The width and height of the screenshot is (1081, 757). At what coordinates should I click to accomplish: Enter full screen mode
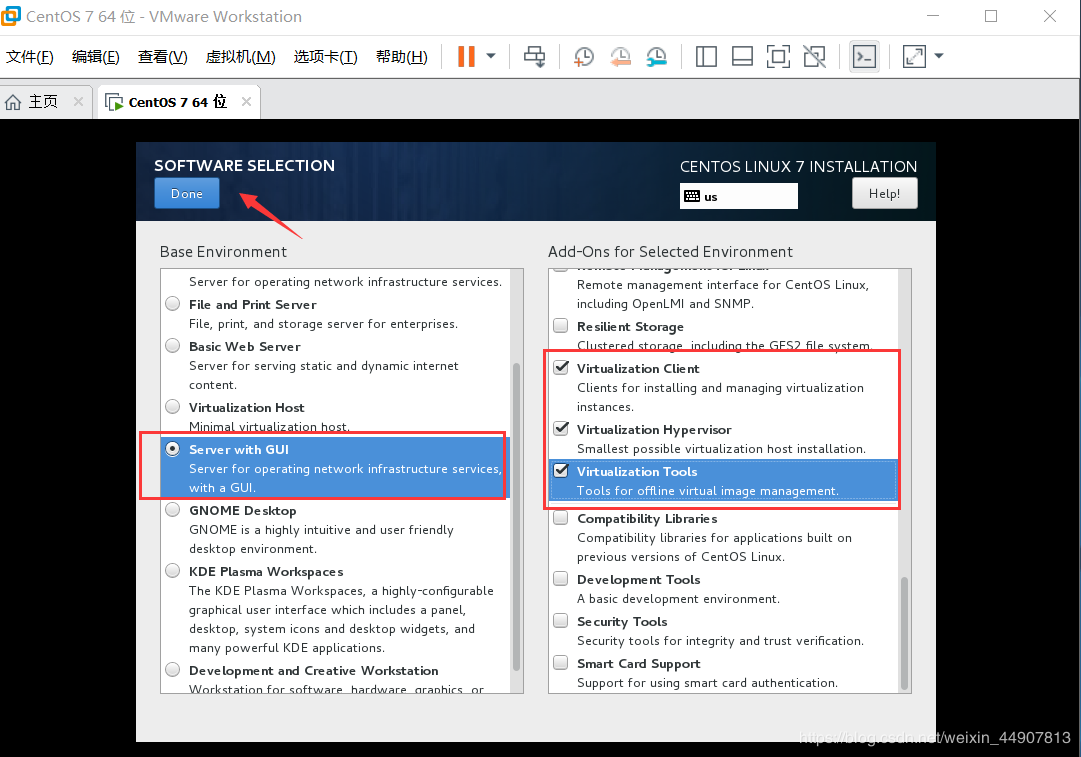(x=778, y=57)
